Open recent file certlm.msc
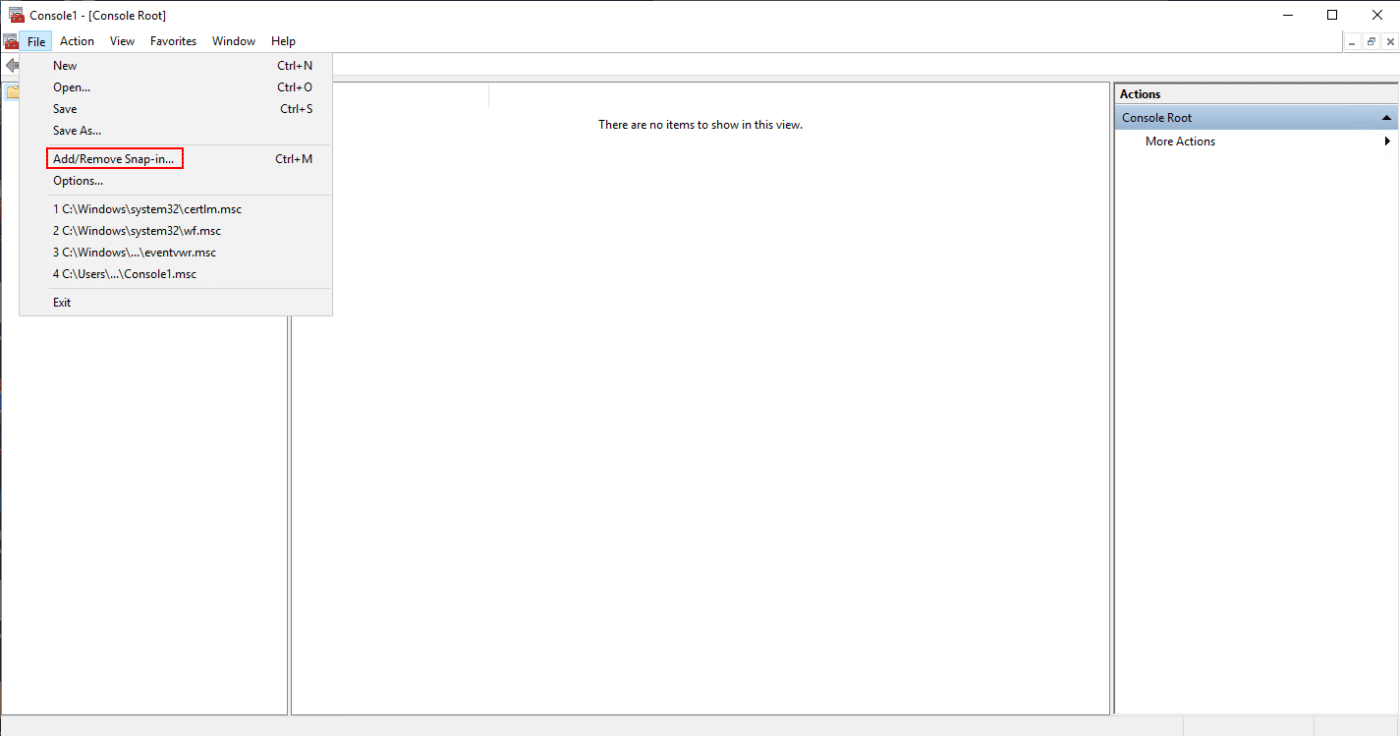 (x=147, y=208)
